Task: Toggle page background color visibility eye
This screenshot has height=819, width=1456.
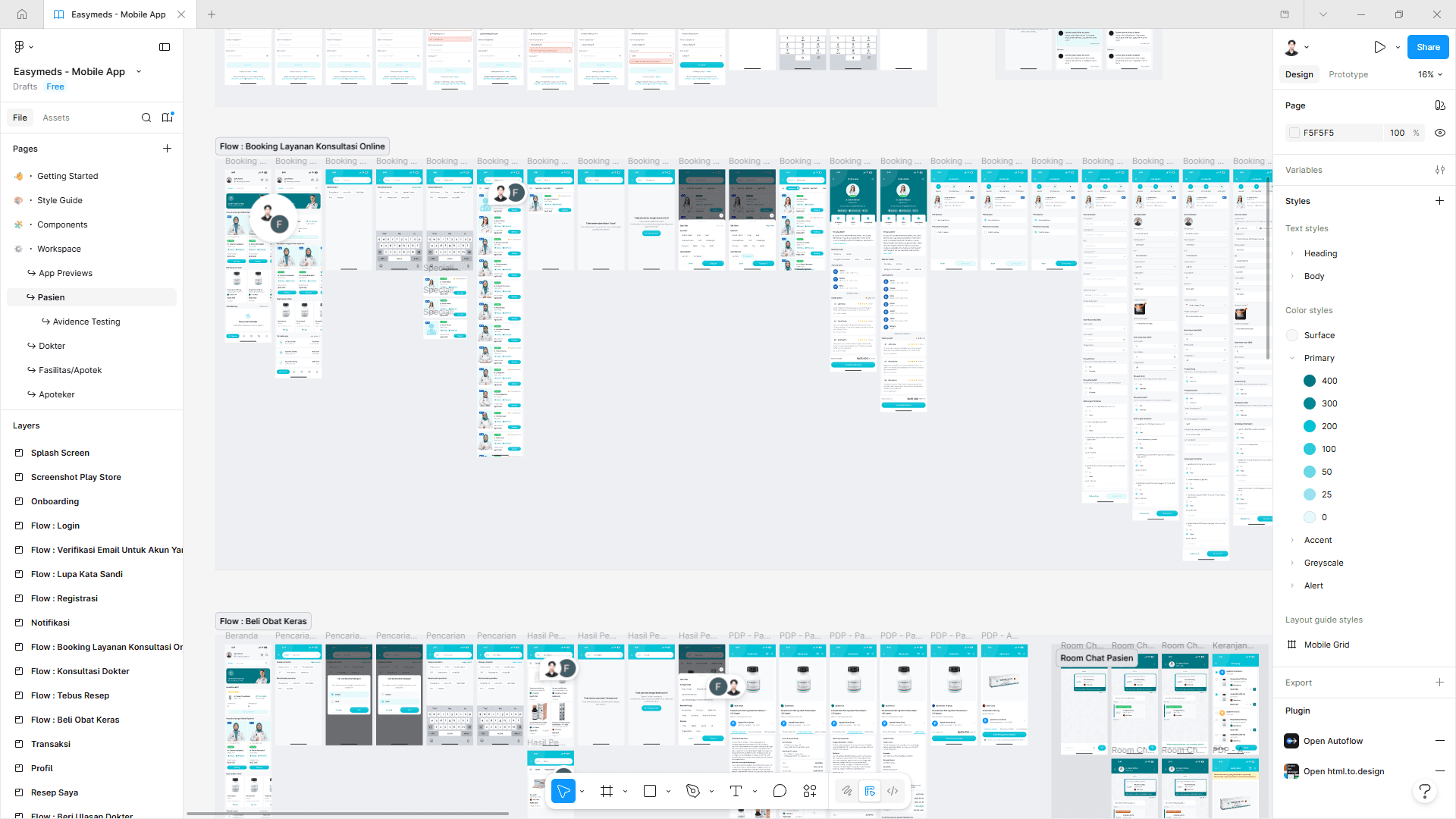Action: click(1439, 133)
